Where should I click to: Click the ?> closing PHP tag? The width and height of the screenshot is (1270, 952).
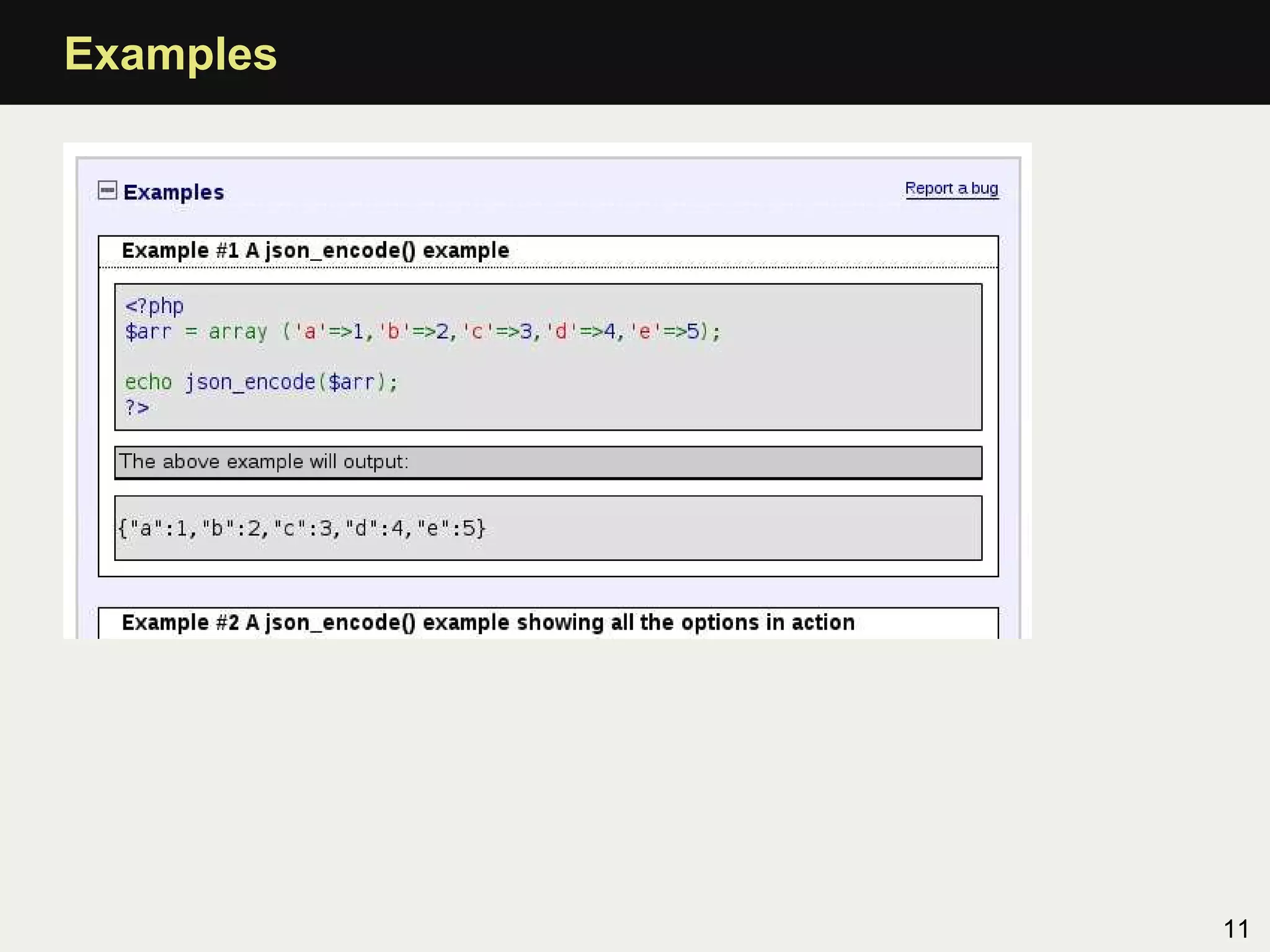(137, 408)
